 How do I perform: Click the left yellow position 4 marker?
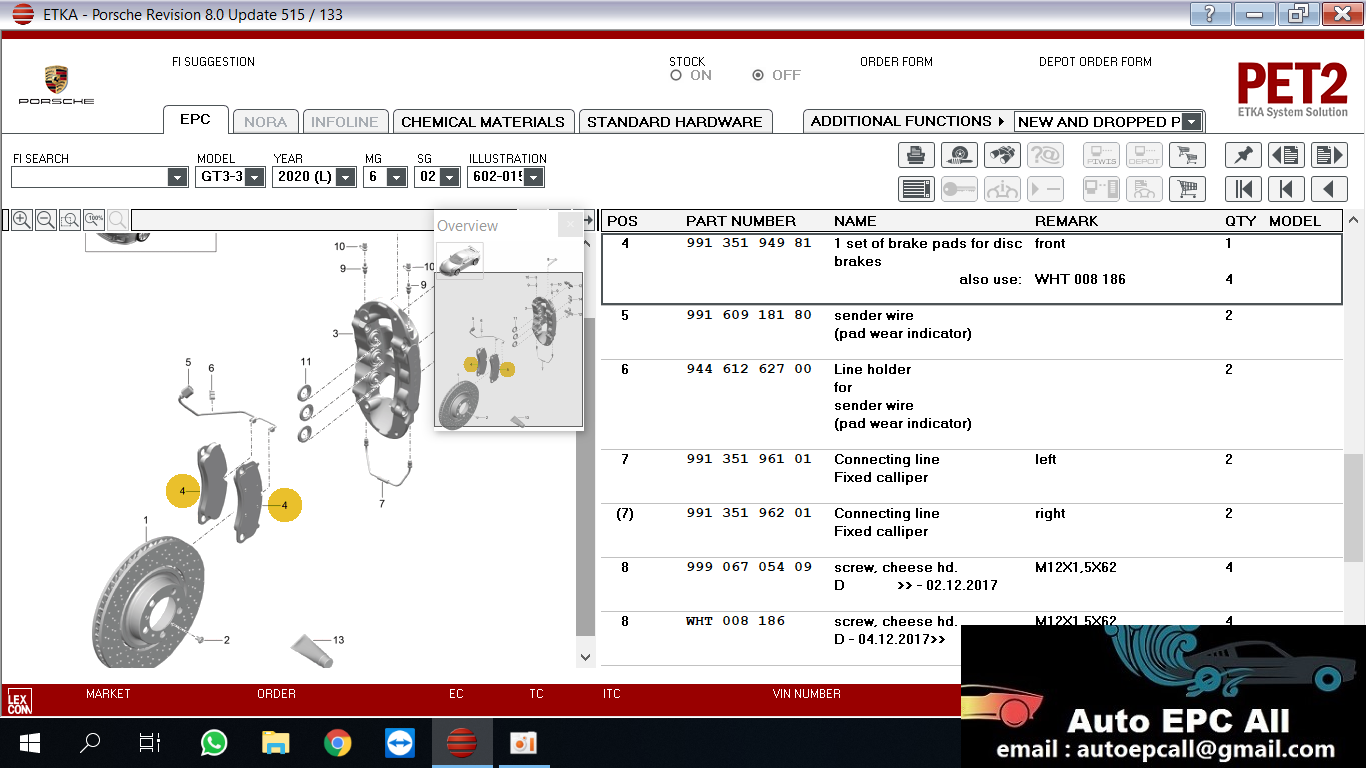pyautogui.click(x=183, y=491)
